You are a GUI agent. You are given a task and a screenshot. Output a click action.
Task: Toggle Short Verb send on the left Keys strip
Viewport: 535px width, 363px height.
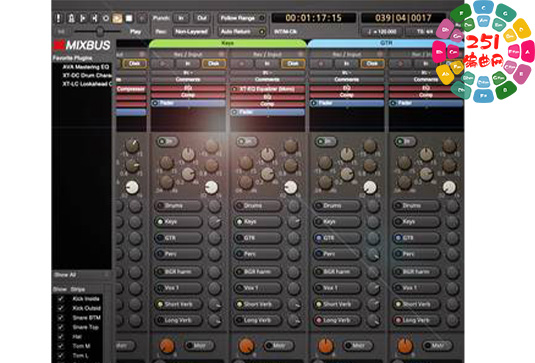pyautogui.click(x=178, y=304)
